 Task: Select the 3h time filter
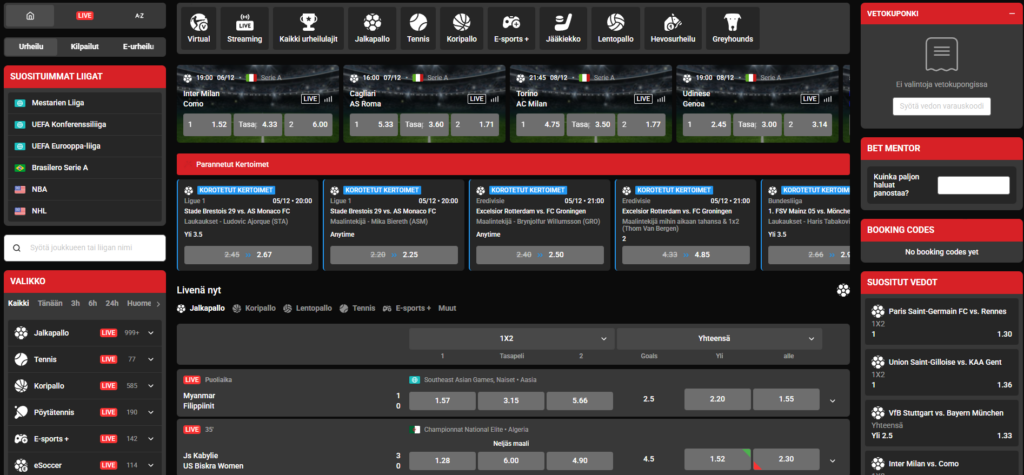click(x=73, y=303)
